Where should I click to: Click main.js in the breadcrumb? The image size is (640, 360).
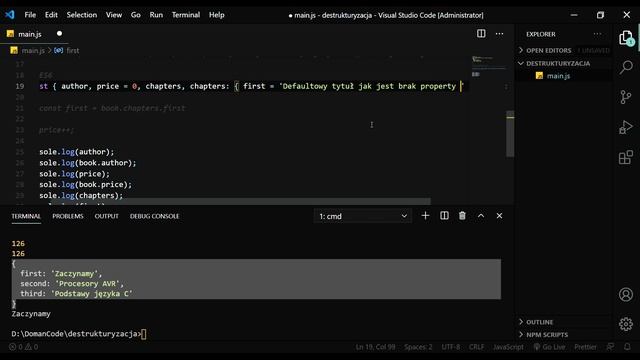coord(33,50)
